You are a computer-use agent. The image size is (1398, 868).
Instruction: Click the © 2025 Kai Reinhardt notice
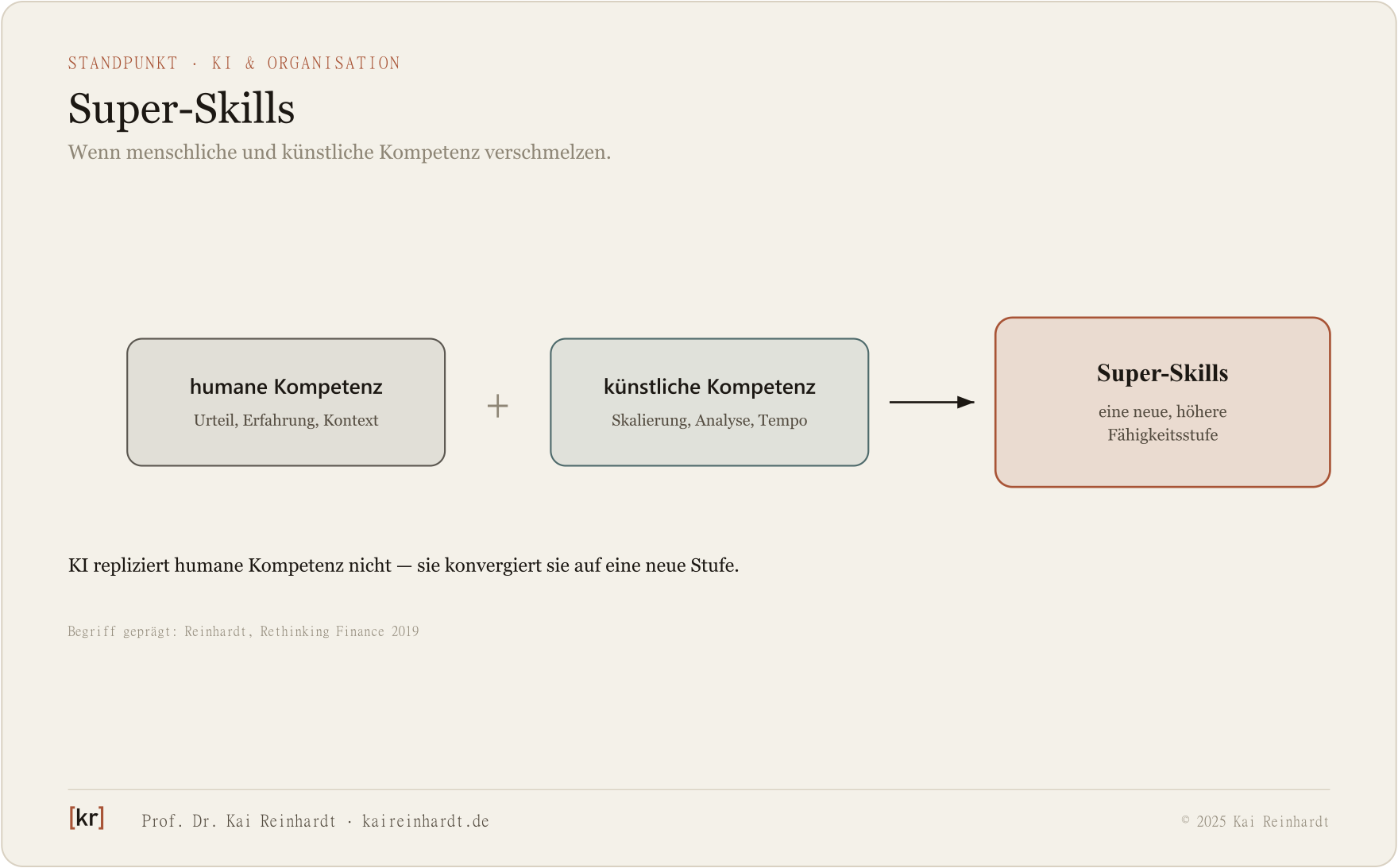[1255, 822]
